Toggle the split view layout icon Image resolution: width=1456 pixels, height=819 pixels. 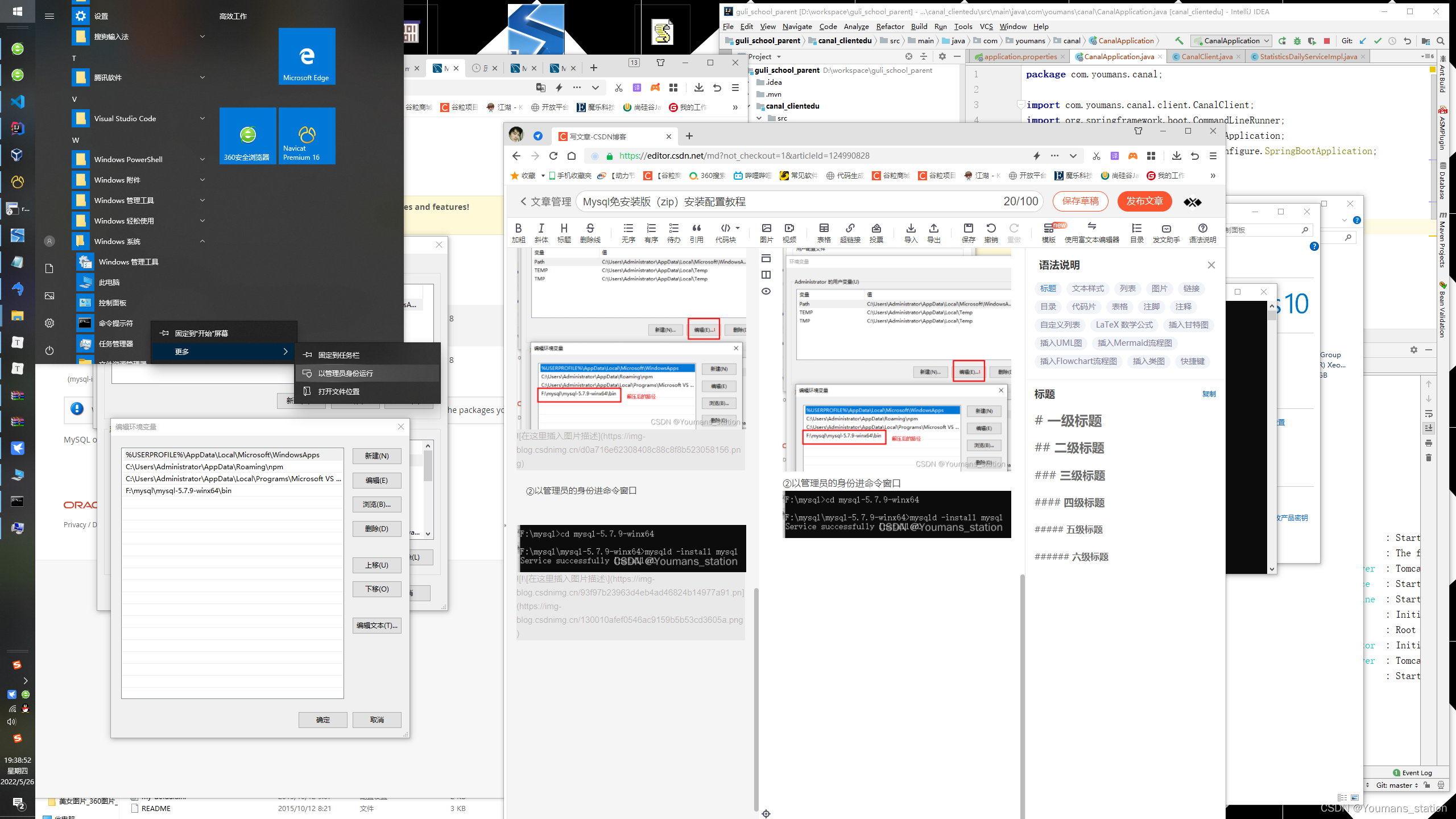[x=766, y=275]
